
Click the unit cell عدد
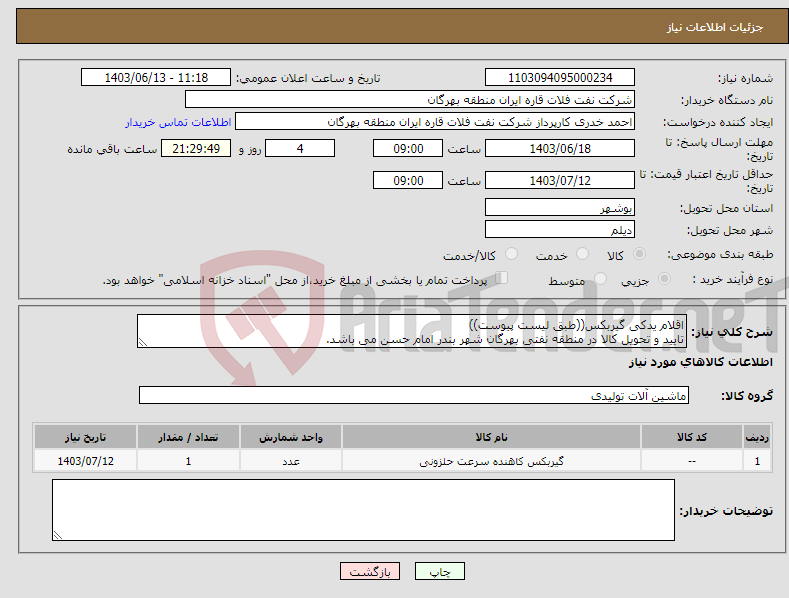[x=291, y=461]
